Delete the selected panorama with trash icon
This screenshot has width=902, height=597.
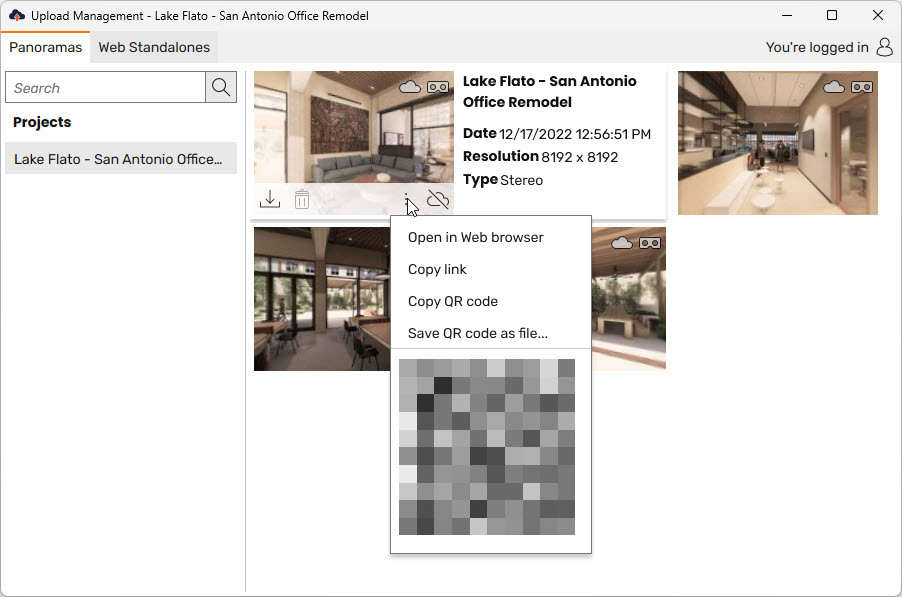[302, 199]
